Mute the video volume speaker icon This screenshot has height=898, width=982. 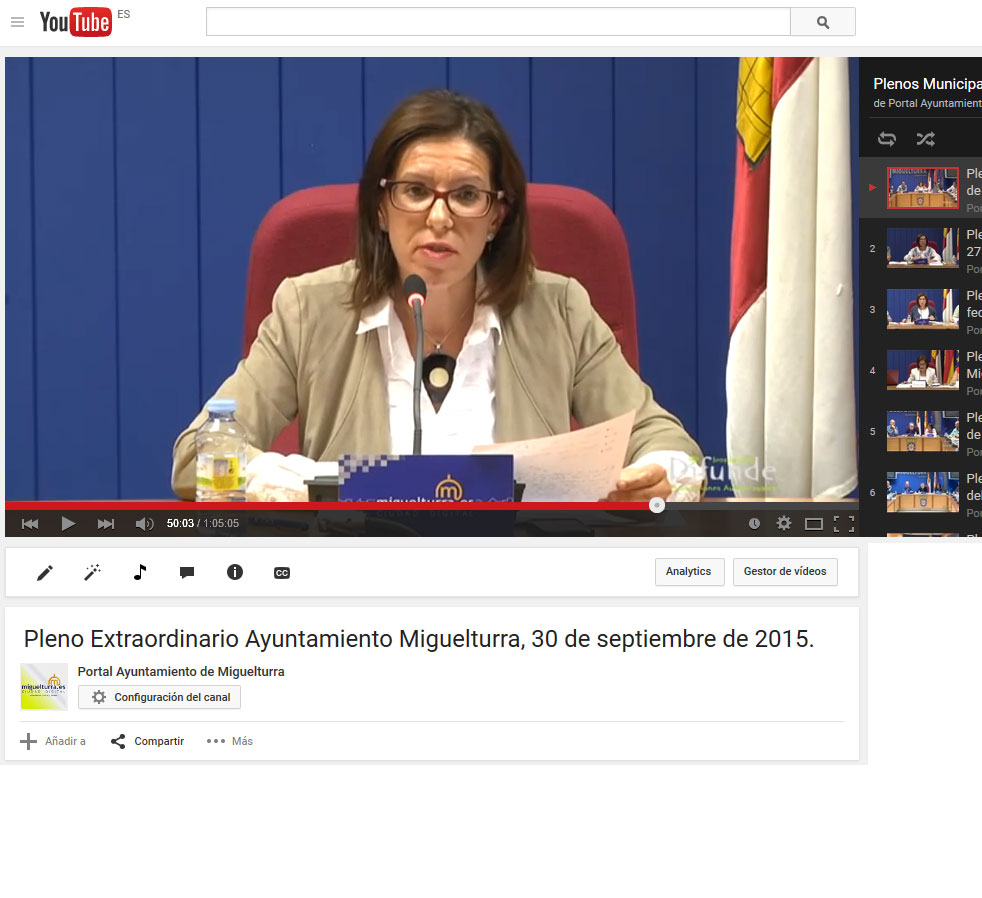(144, 523)
